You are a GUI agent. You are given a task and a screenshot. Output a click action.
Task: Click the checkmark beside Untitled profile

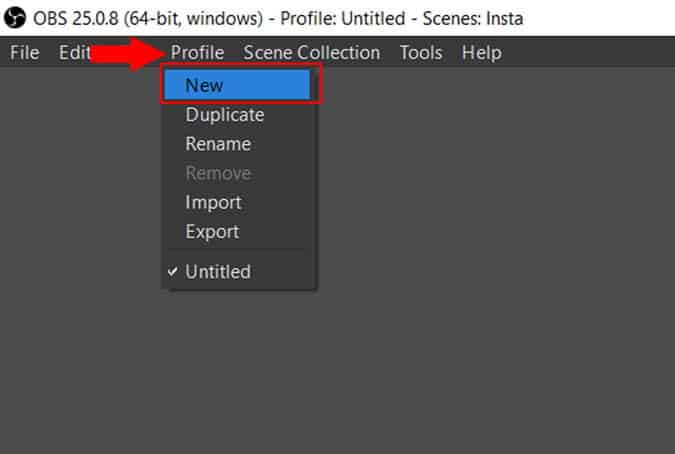172,272
